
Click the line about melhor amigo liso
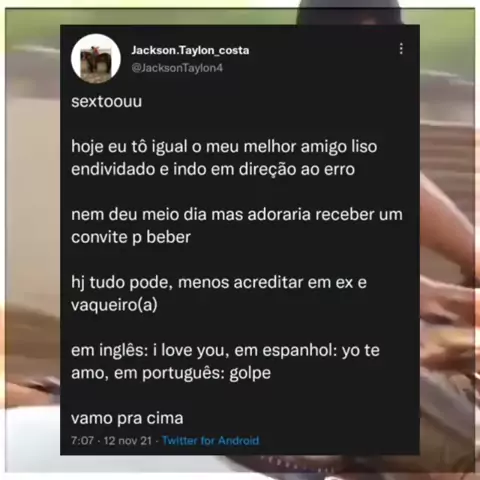point(224,147)
